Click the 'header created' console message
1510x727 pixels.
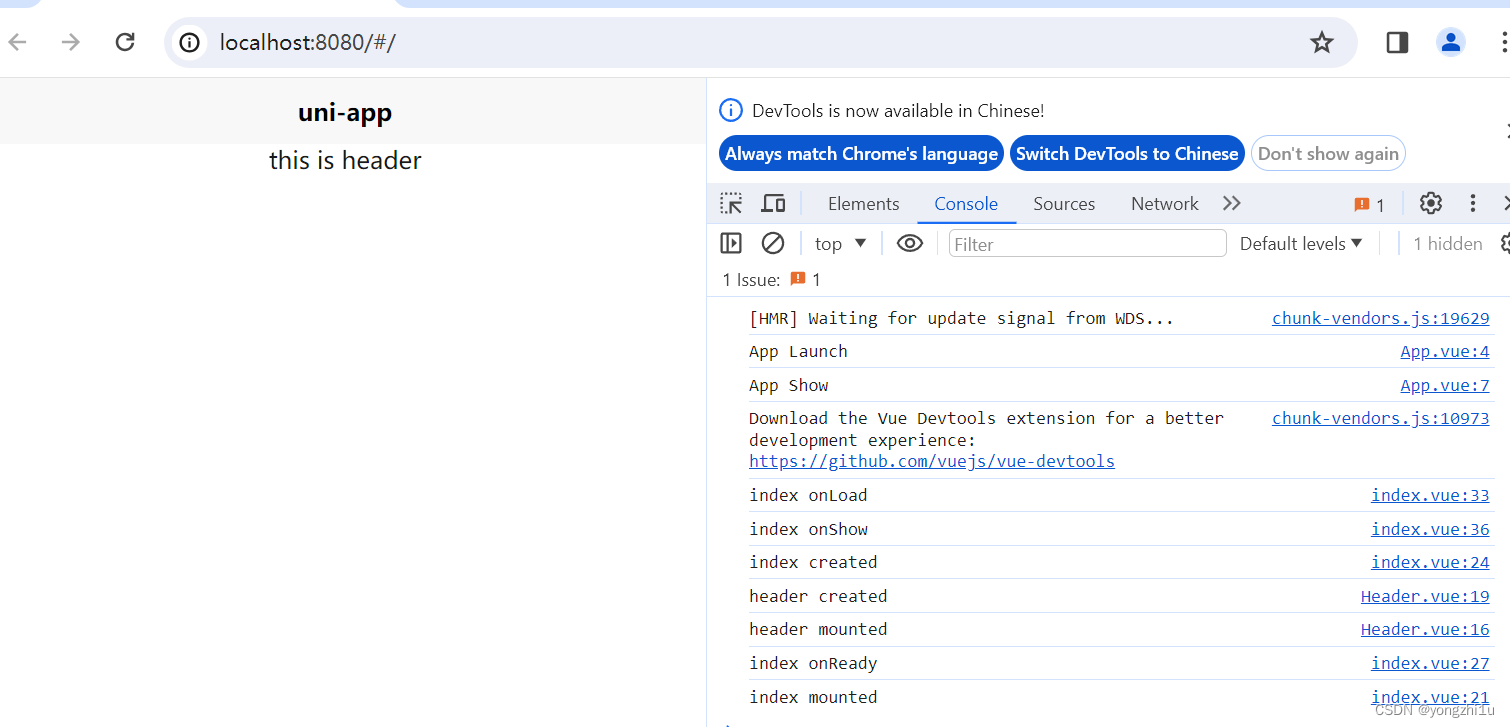(818, 596)
